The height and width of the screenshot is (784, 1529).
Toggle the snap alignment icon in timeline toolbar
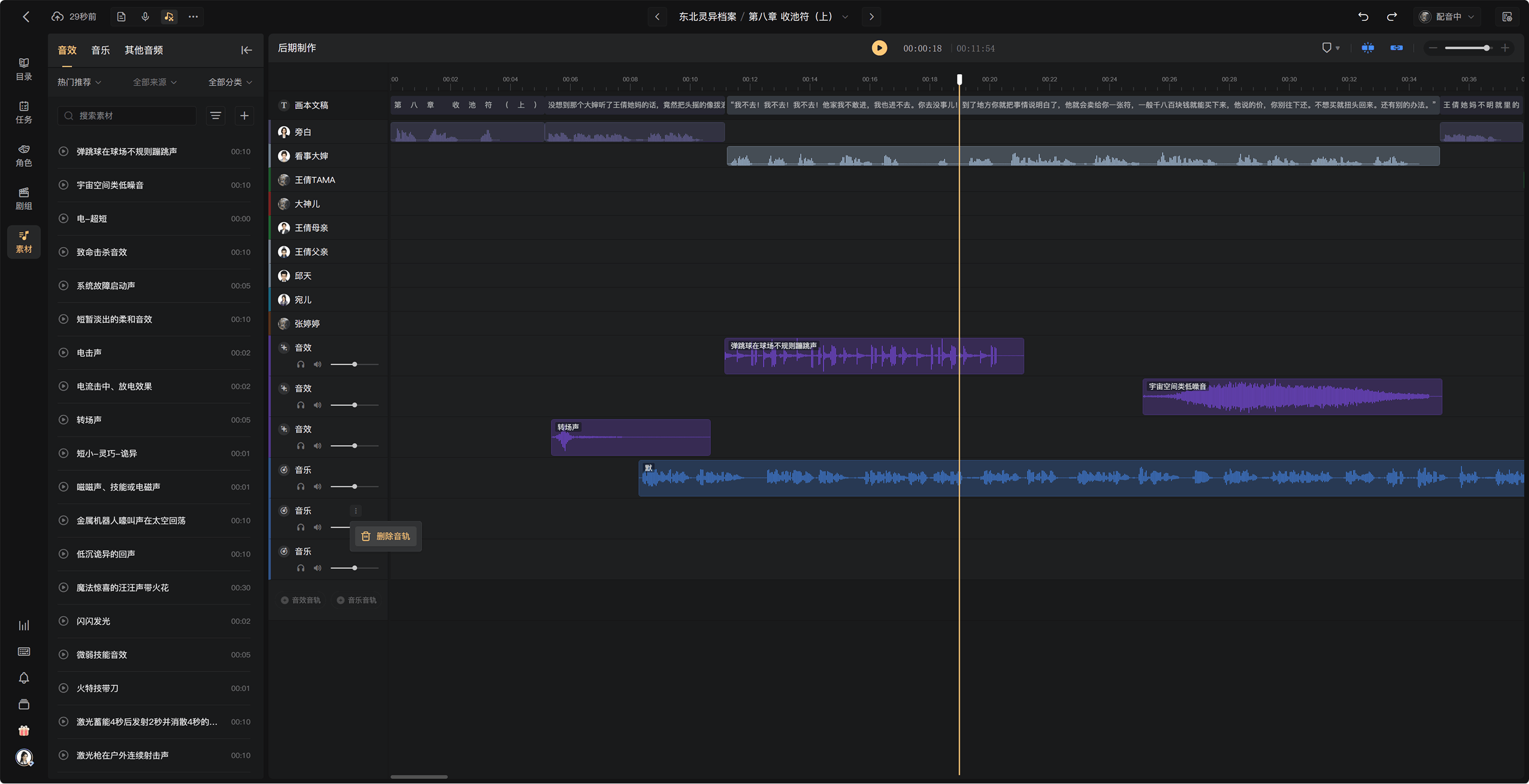pyautogui.click(x=1368, y=48)
